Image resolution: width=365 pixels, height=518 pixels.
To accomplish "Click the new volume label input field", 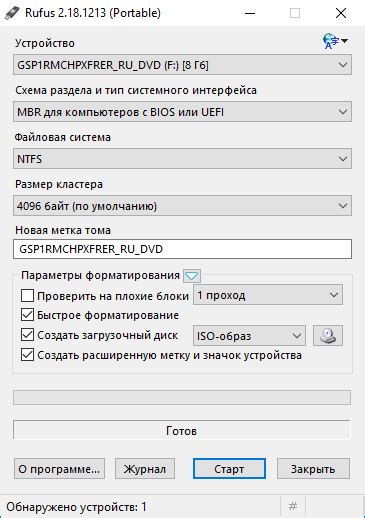I will [182, 249].
